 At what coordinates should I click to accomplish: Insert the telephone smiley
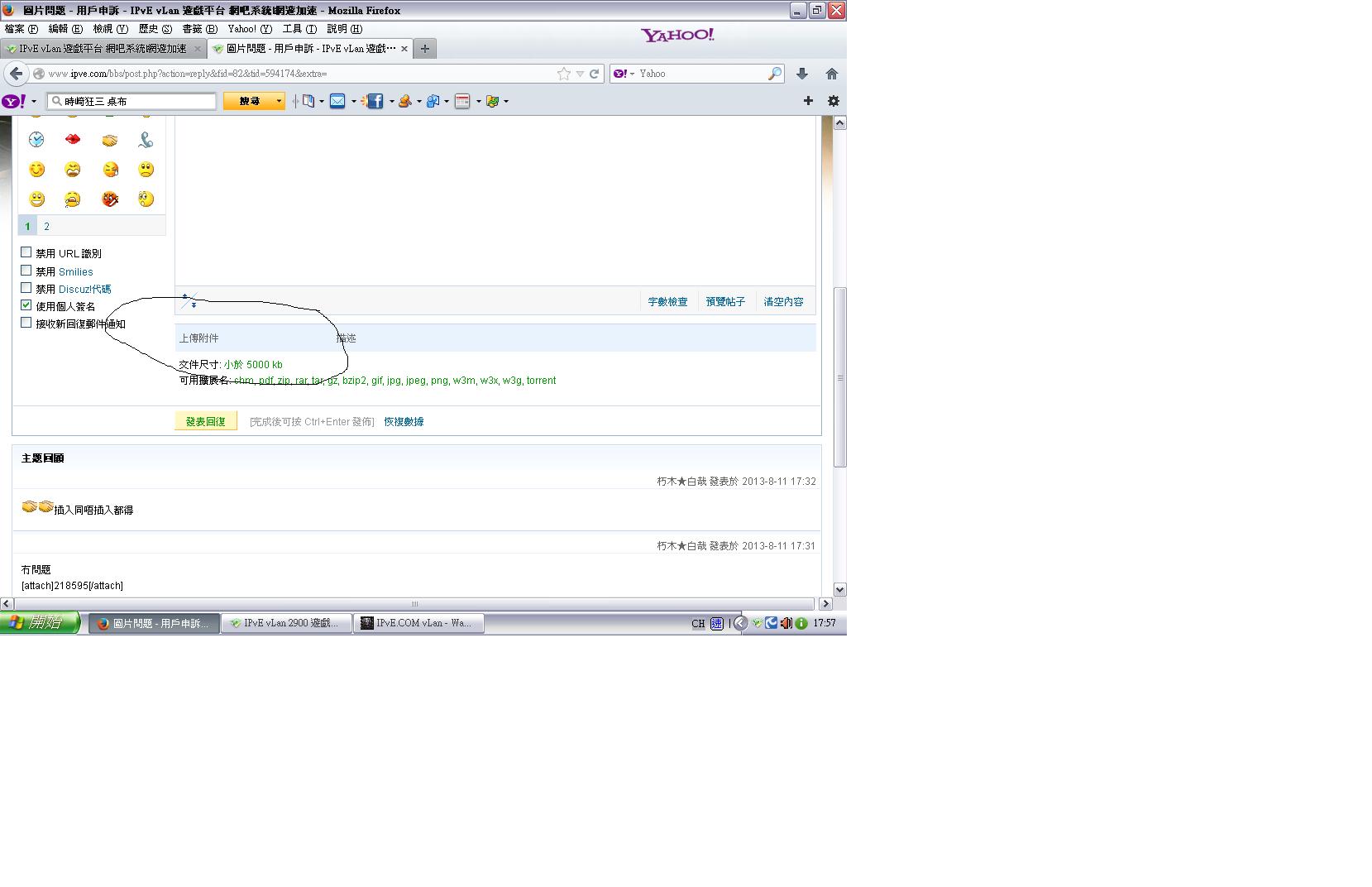click(x=146, y=140)
